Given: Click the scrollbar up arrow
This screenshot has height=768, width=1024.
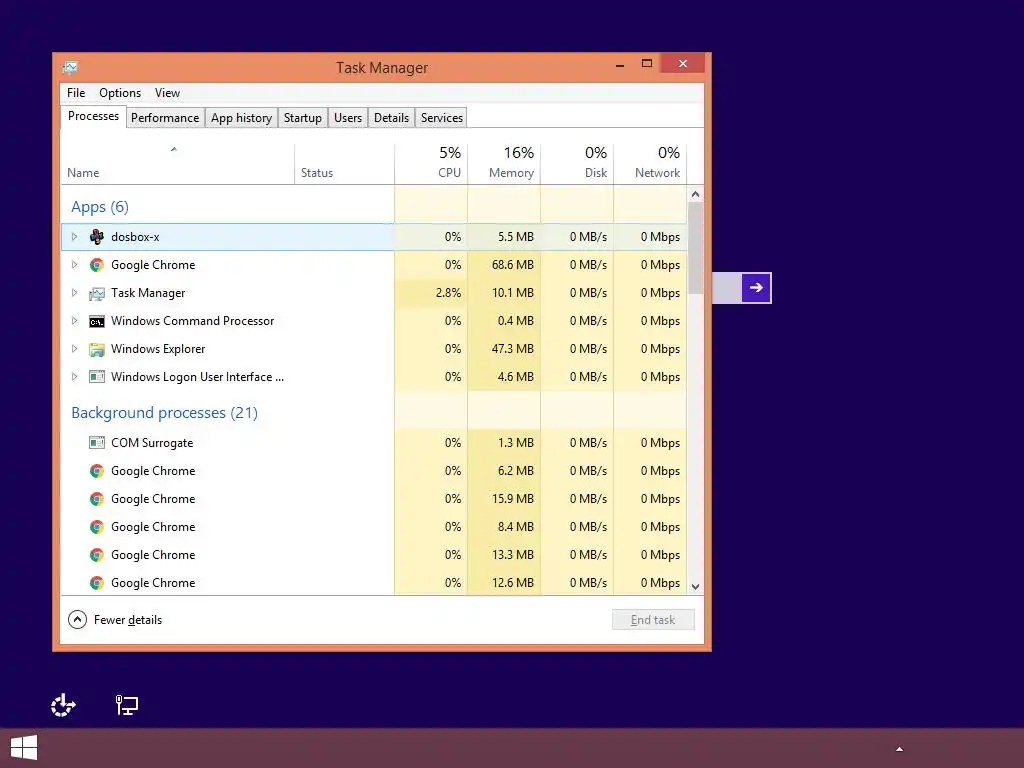Looking at the screenshot, I should pos(696,194).
